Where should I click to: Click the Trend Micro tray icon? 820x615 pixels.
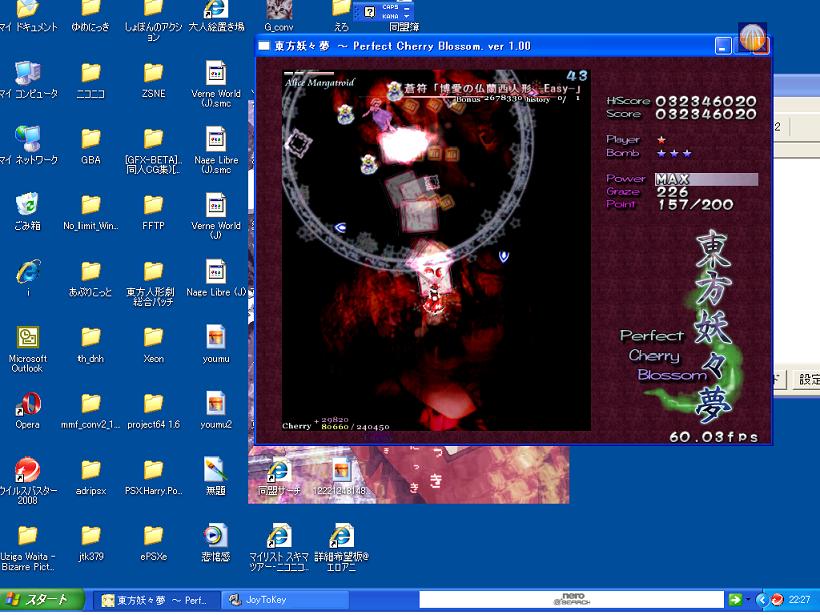point(777,599)
